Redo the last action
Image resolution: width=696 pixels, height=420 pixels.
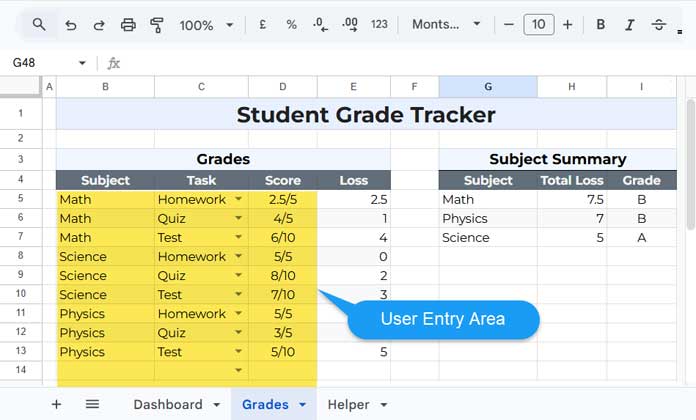[99, 25]
